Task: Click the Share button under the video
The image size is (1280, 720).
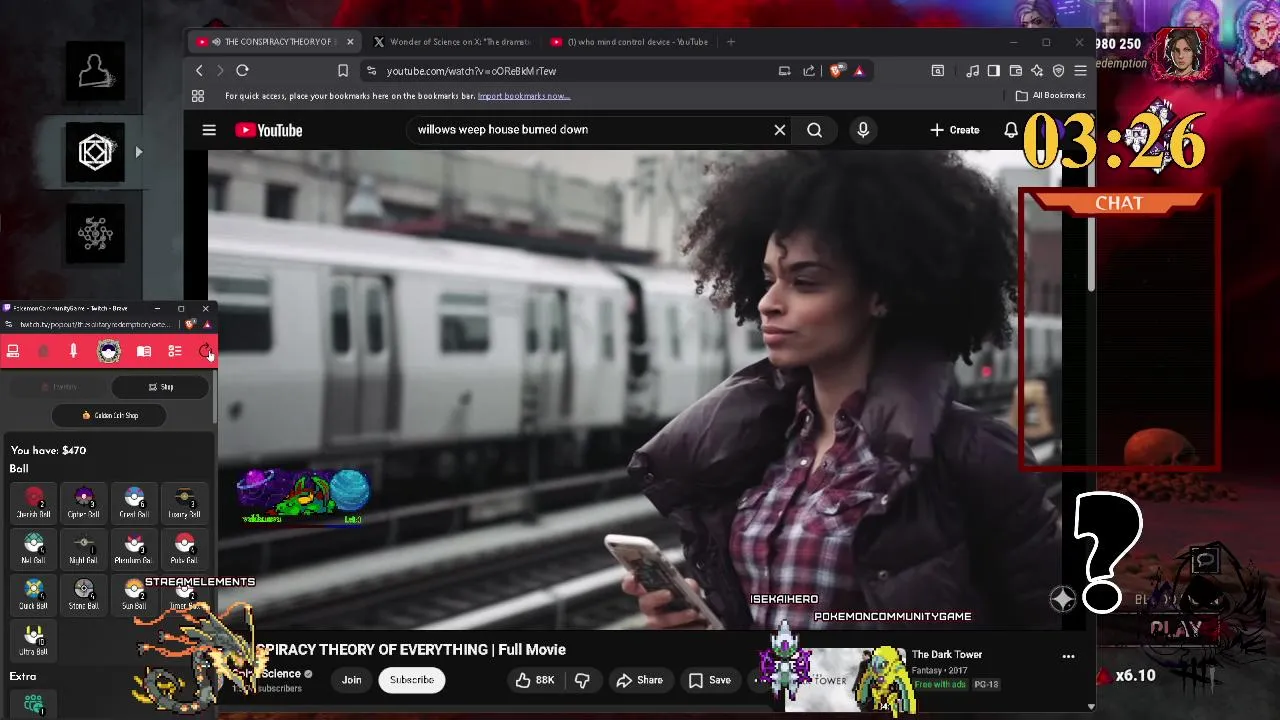Action: pos(639,680)
